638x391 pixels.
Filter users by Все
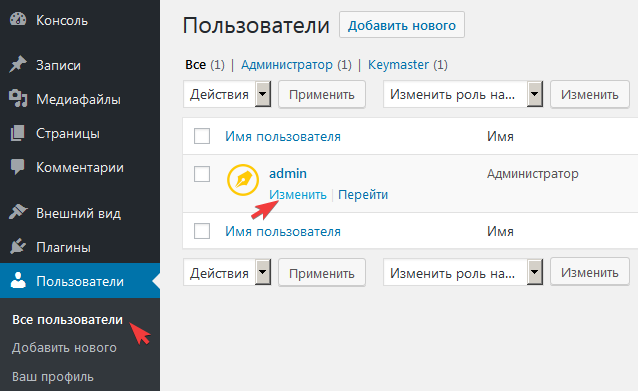[196, 65]
